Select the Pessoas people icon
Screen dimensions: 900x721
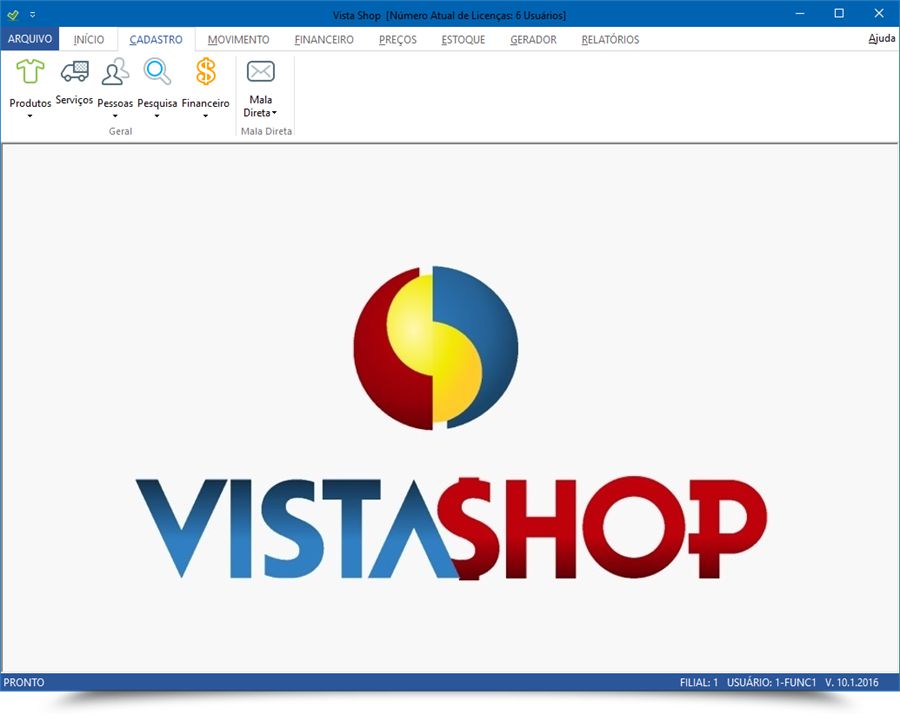[115, 72]
